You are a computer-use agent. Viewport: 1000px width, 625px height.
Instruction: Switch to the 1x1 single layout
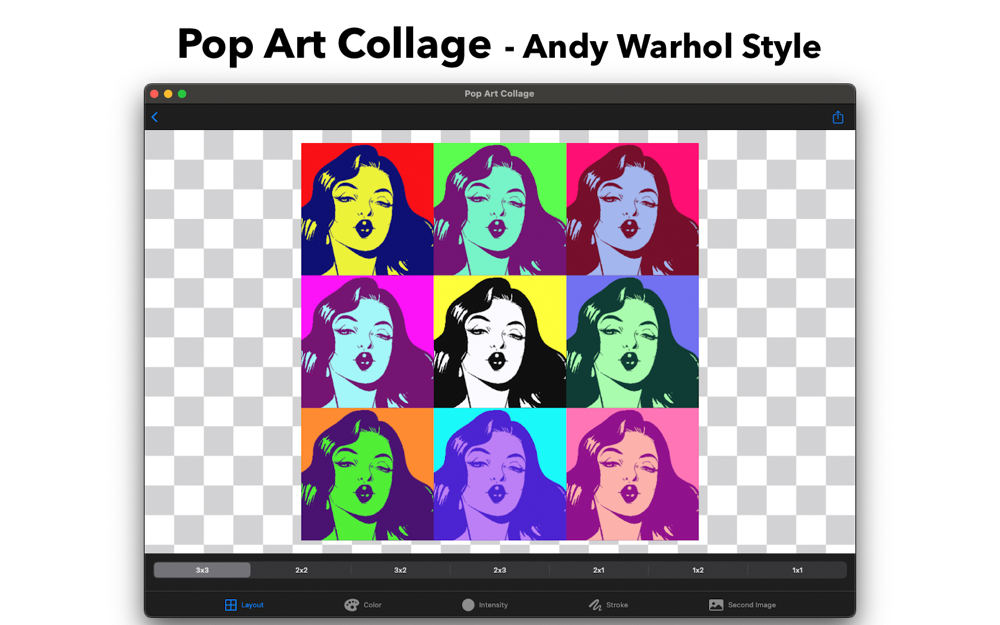[x=797, y=570]
